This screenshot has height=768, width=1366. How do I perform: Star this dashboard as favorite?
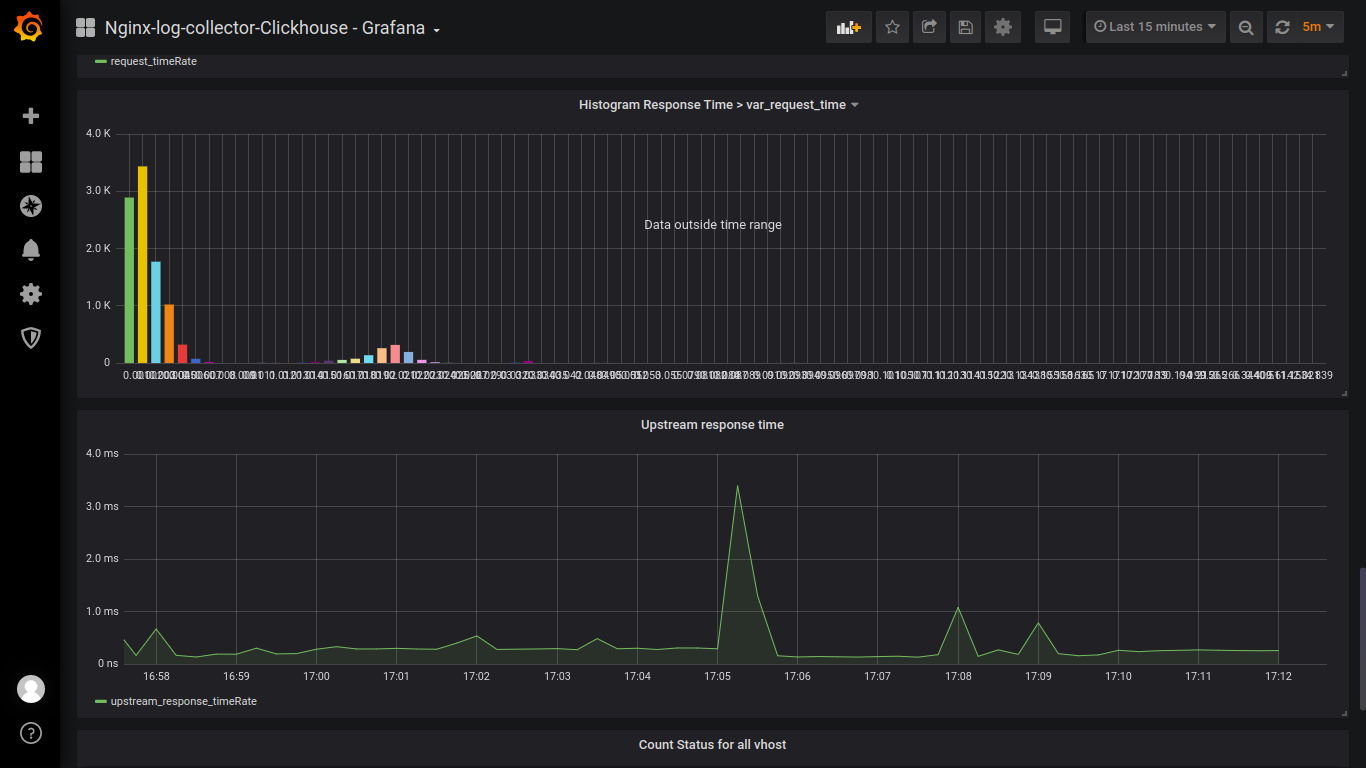(x=893, y=27)
